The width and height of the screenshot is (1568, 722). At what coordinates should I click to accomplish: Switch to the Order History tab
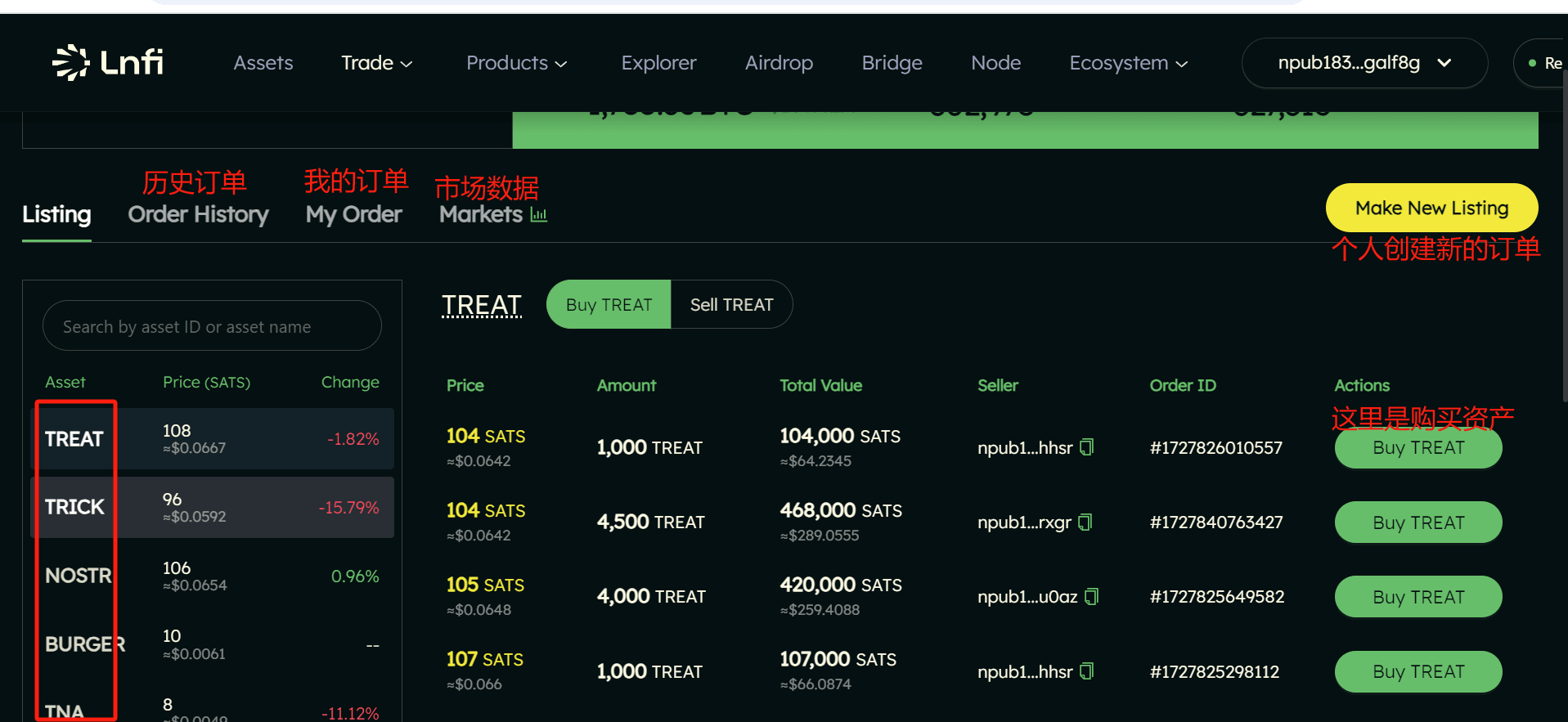click(x=198, y=214)
